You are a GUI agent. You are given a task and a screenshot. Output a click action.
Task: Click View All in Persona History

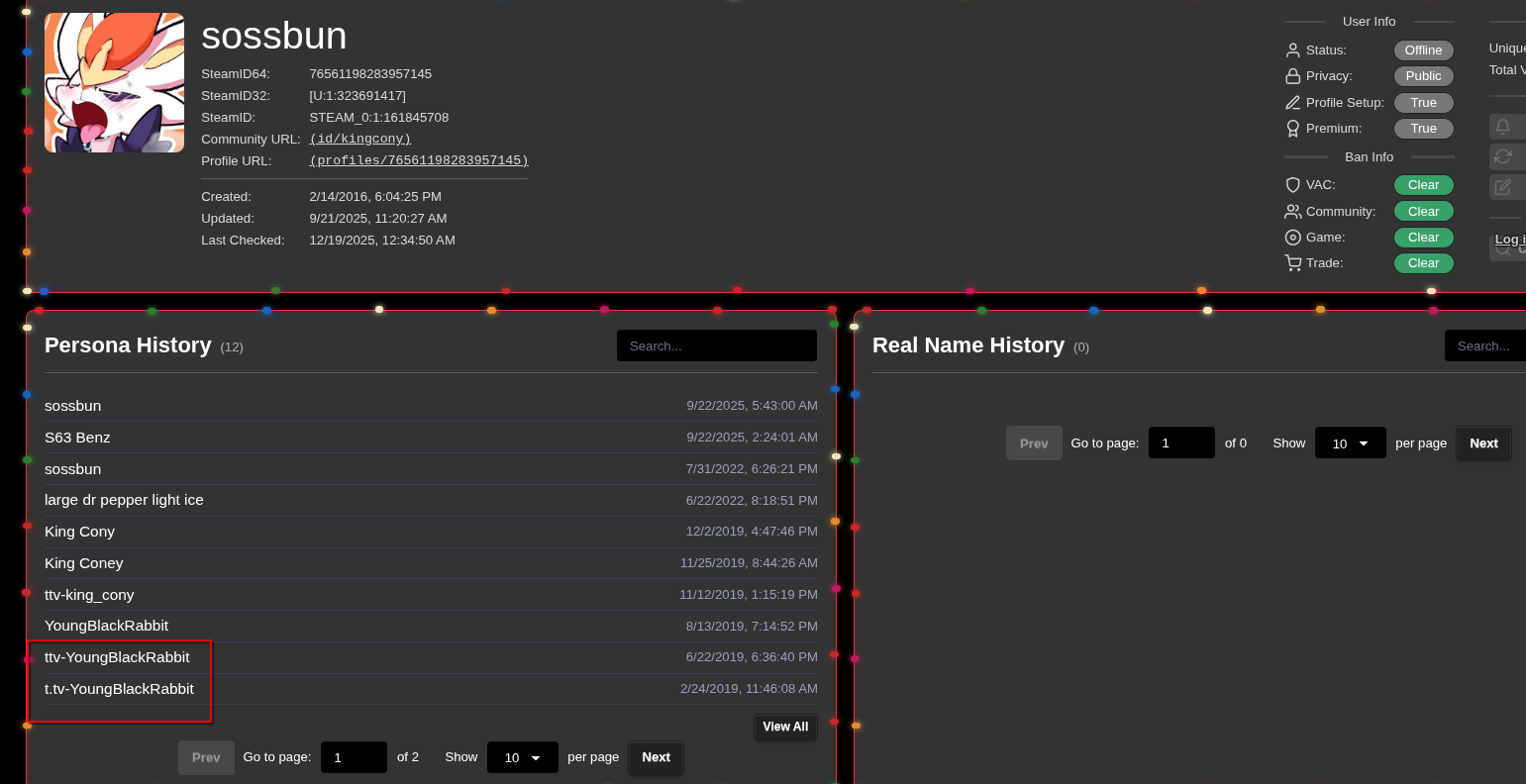pyautogui.click(x=785, y=727)
